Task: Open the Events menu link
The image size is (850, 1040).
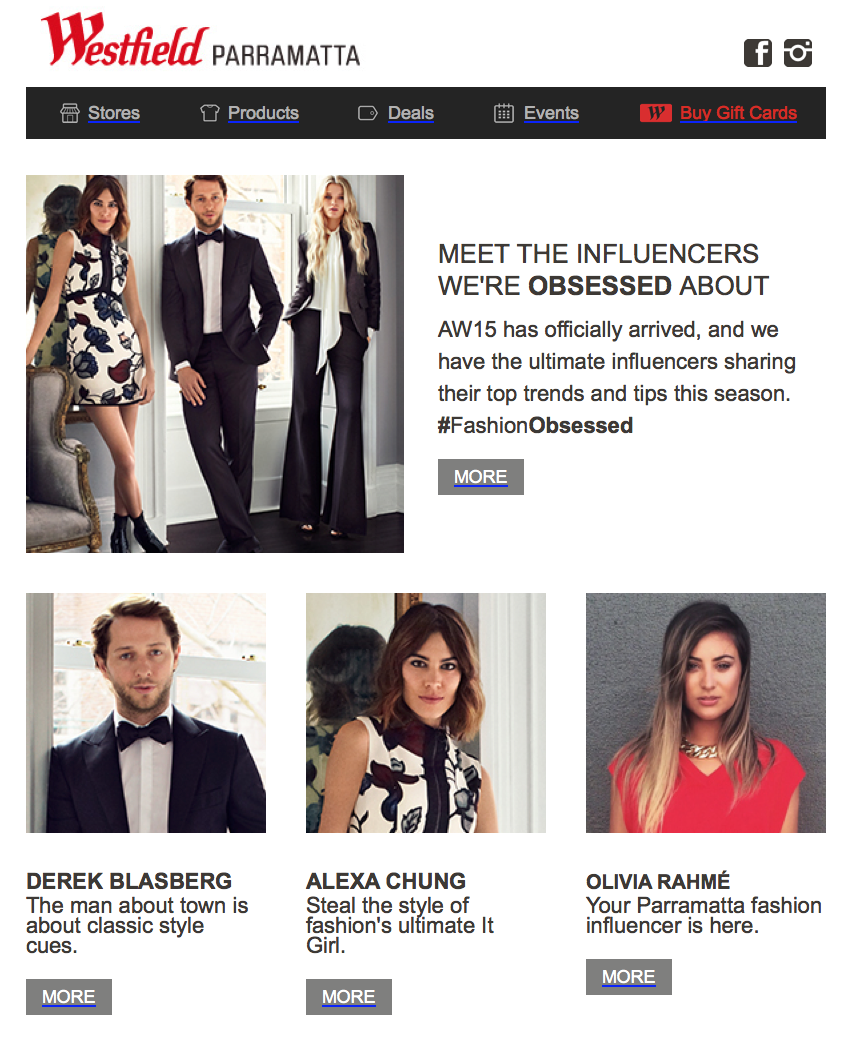Action: [x=551, y=113]
